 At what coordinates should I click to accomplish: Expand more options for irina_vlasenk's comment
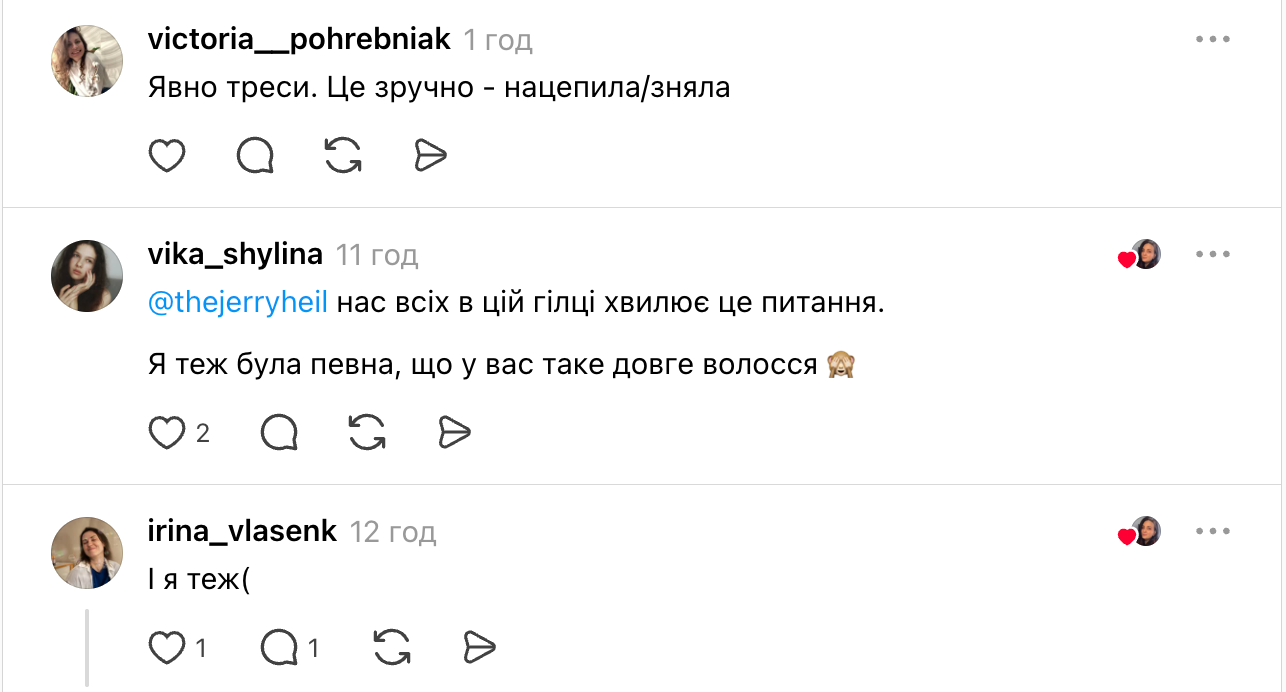point(1212,532)
